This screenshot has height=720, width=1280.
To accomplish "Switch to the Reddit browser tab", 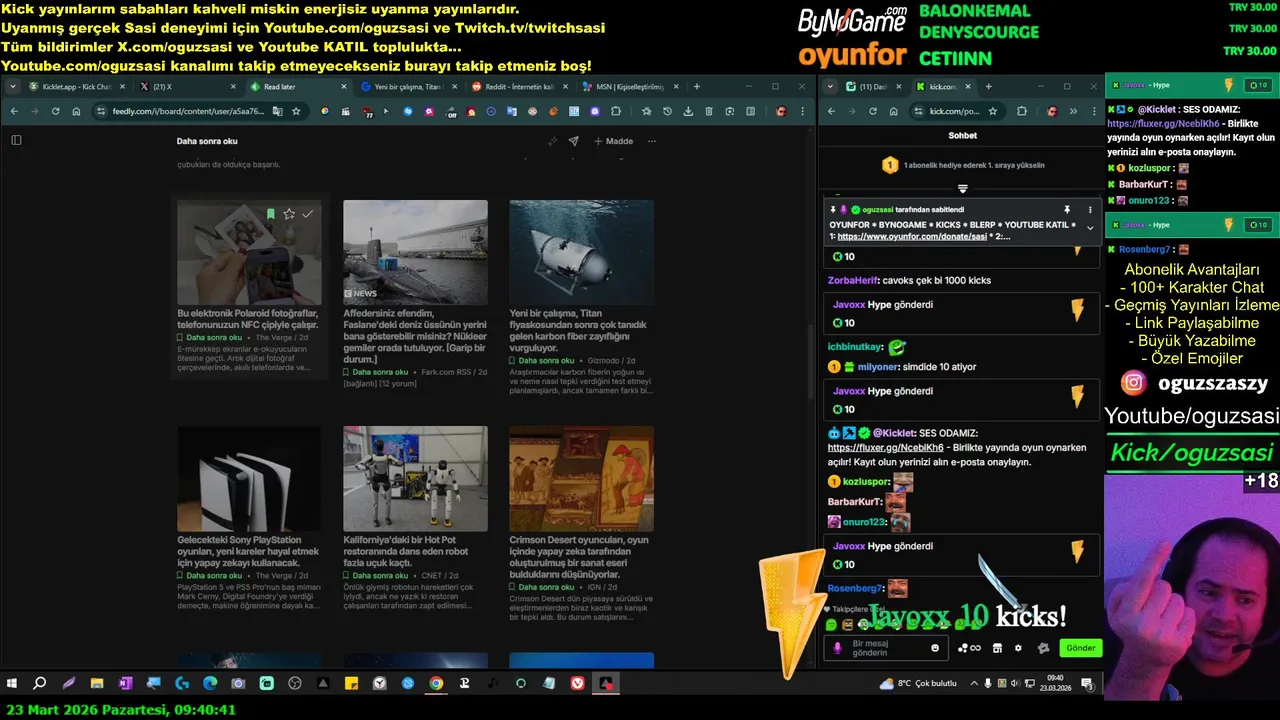I will (x=518, y=87).
